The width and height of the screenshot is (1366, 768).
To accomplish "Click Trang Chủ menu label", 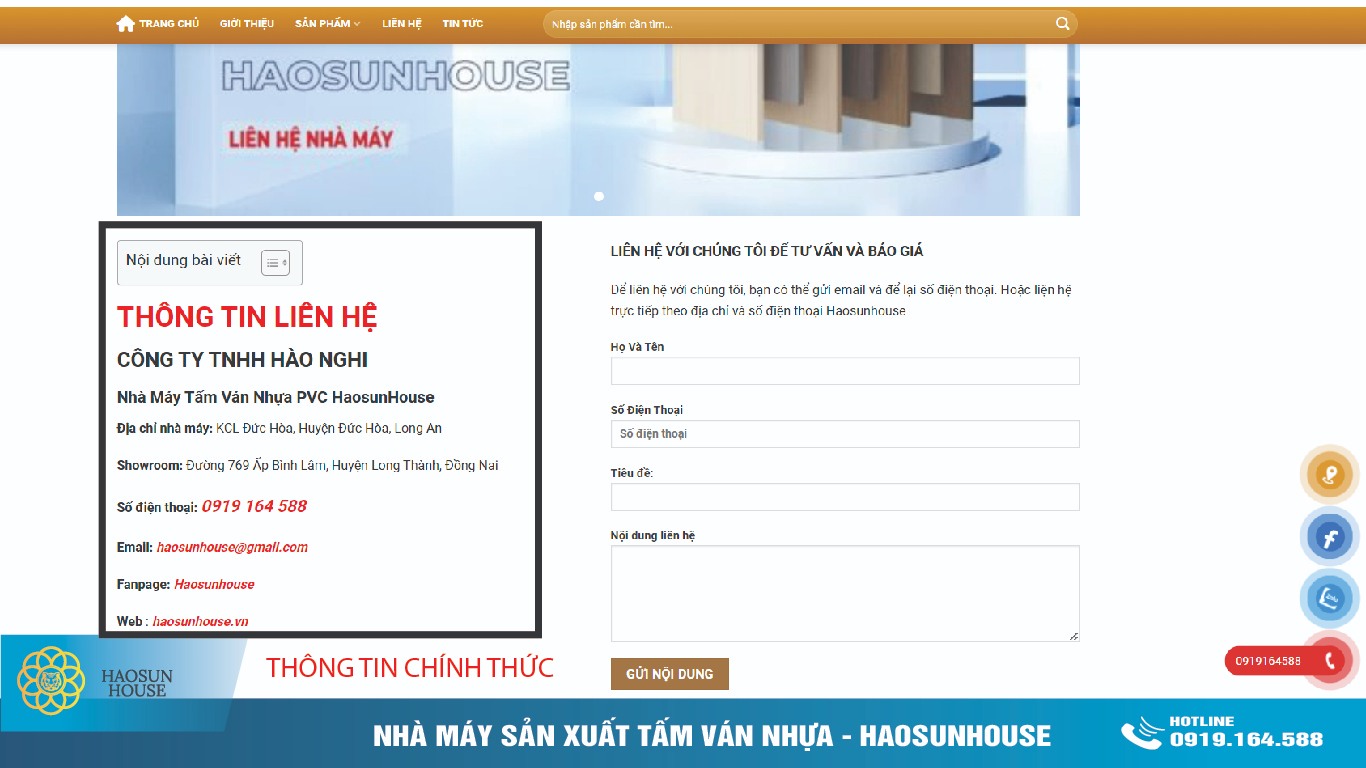I will 169,24.
